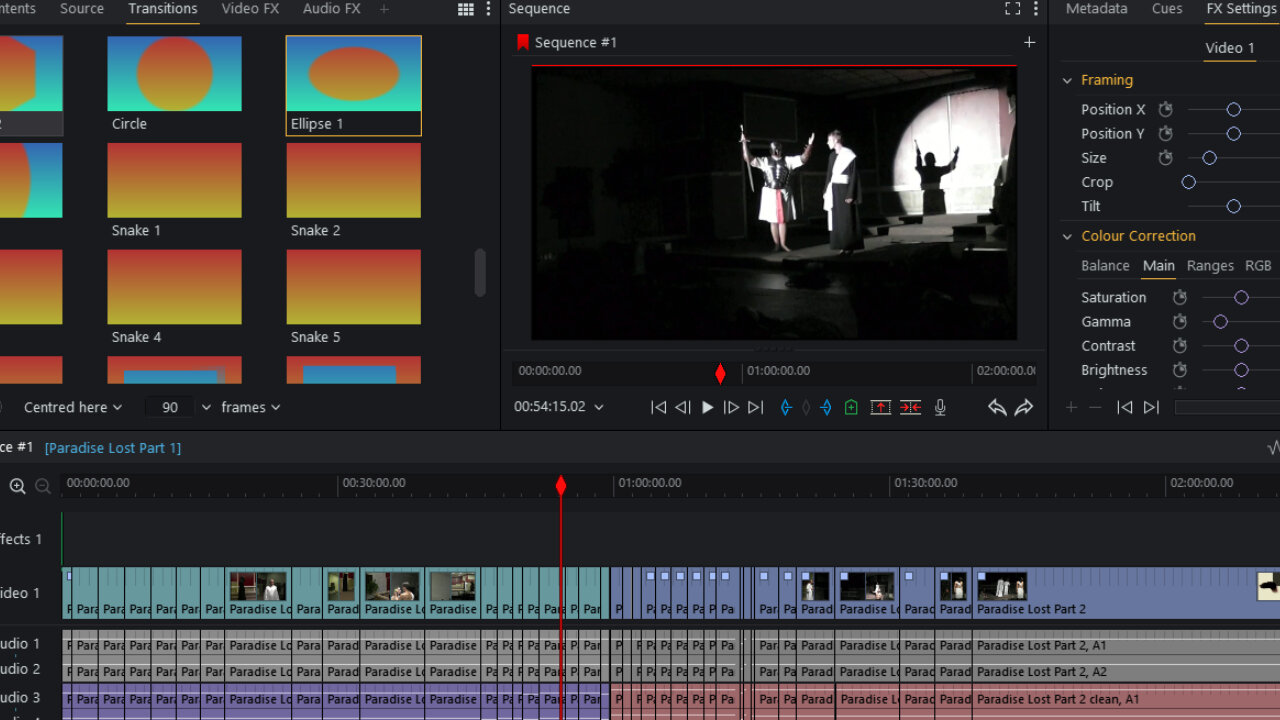This screenshot has width=1280, height=720.
Task: Open the voice-over microphone icon
Action: (940, 407)
